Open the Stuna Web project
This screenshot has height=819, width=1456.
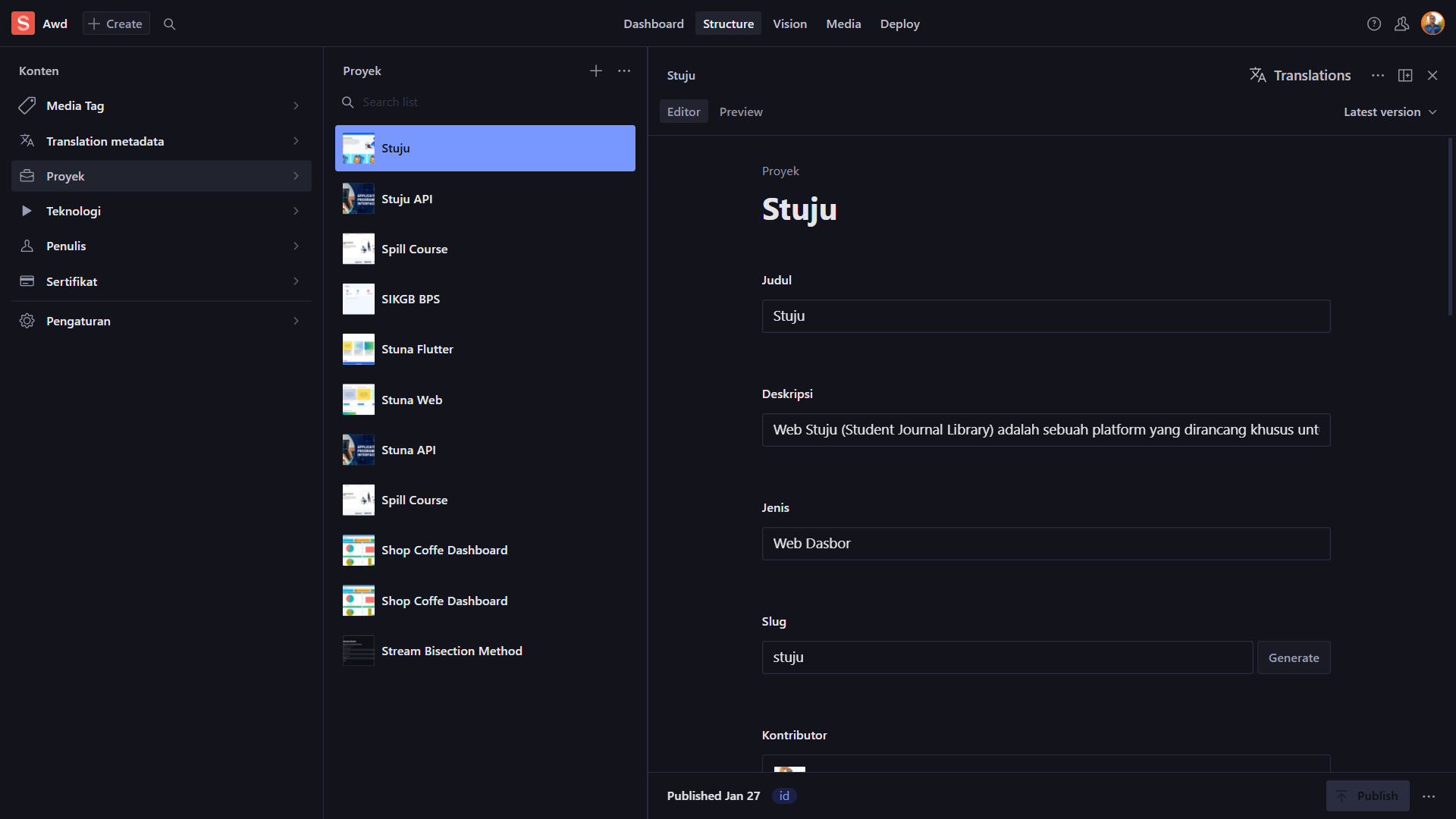point(485,400)
